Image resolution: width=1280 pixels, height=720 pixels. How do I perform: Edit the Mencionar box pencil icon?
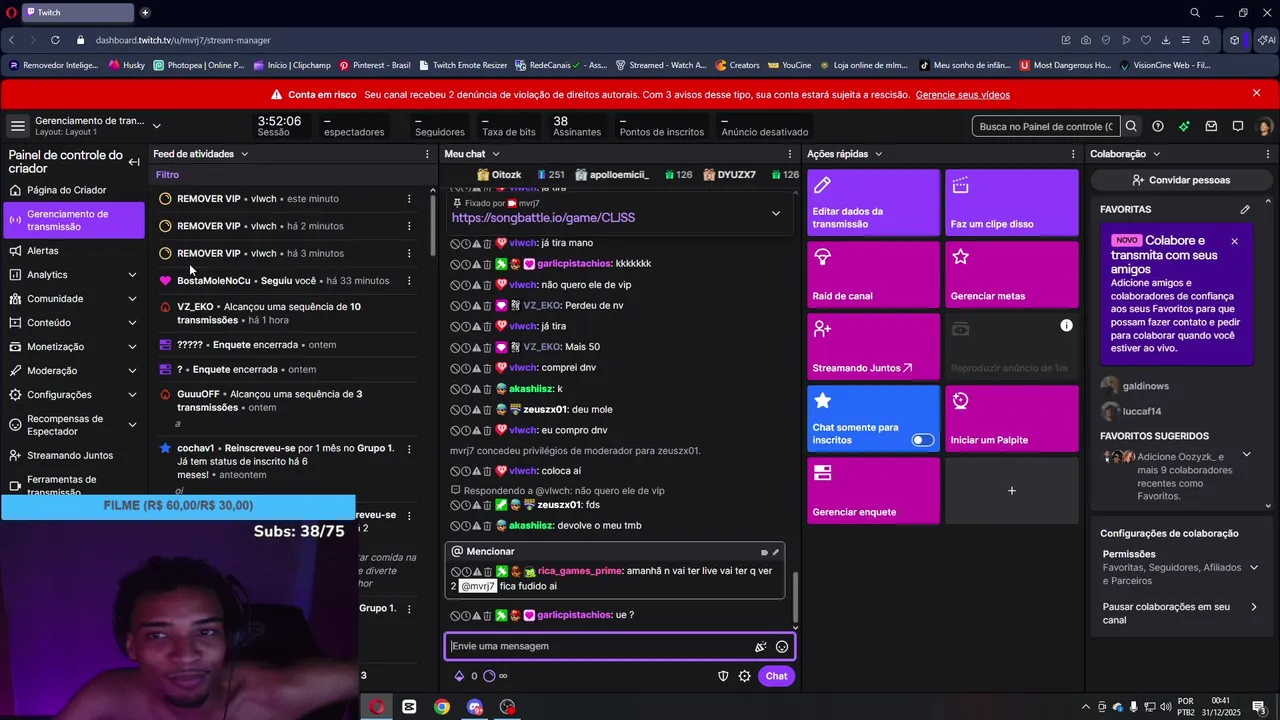pyautogui.click(x=775, y=552)
